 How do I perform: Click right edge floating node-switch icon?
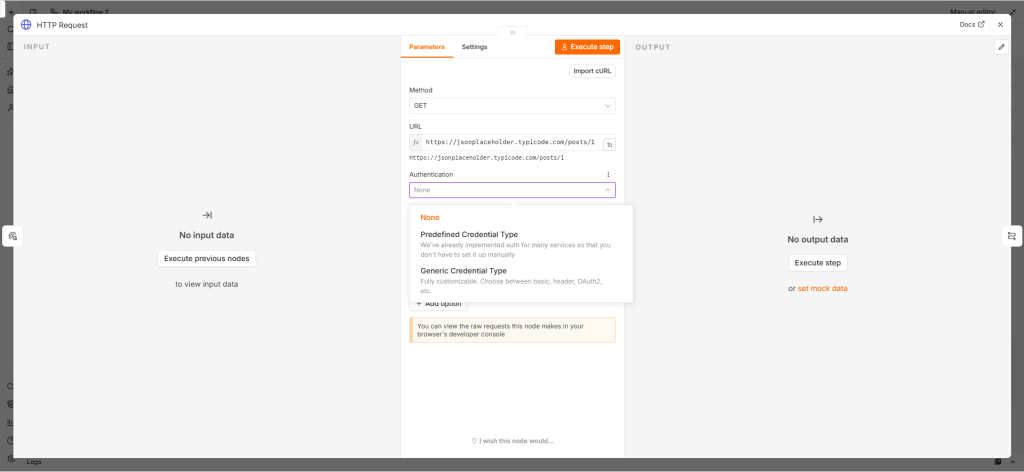[1012, 236]
